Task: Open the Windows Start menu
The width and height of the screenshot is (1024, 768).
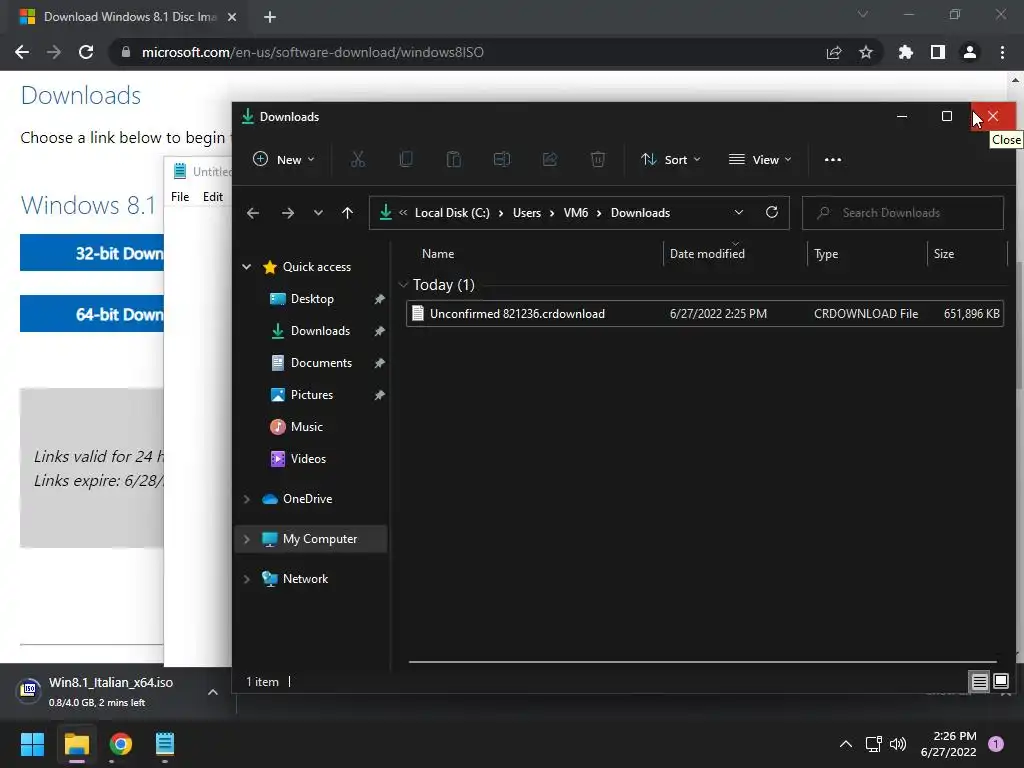Action: point(32,744)
